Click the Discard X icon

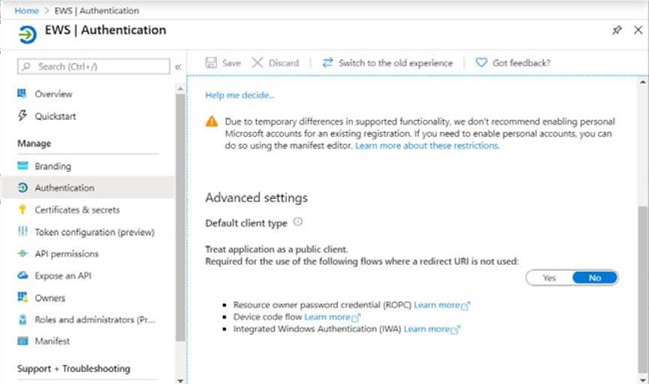click(257, 63)
